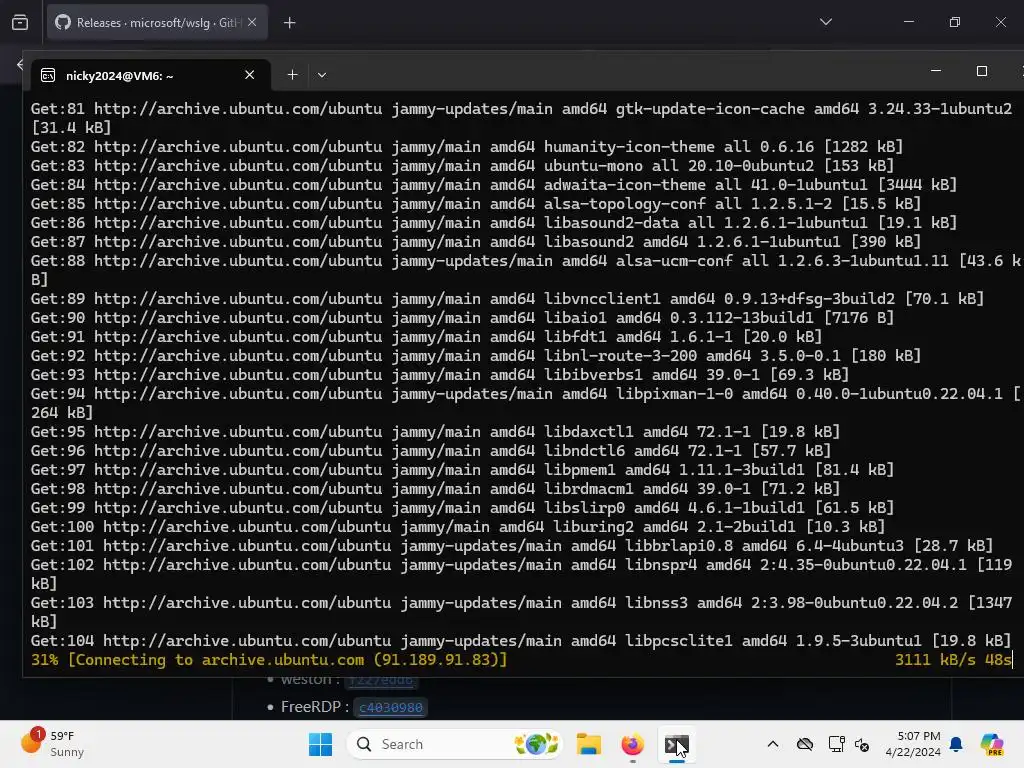Screen dimensions: 1024x768
Task: Maximize the terminal window
Action: [982, 71]
